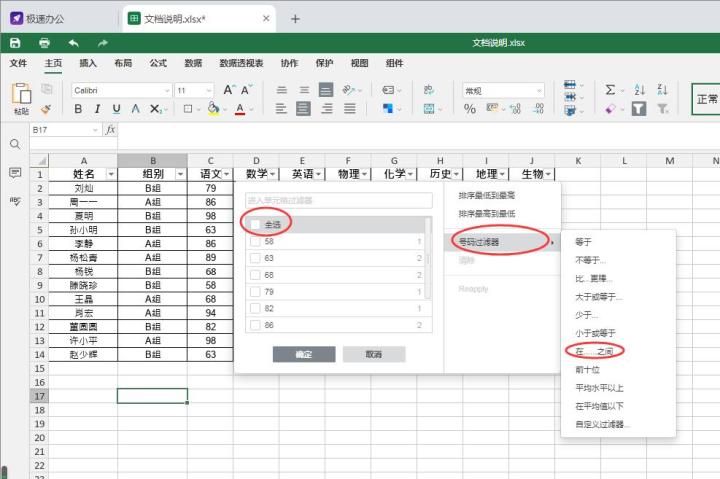Click the clear eraser icon
Viewport: 720px width, 479px height.
[610, 109]
